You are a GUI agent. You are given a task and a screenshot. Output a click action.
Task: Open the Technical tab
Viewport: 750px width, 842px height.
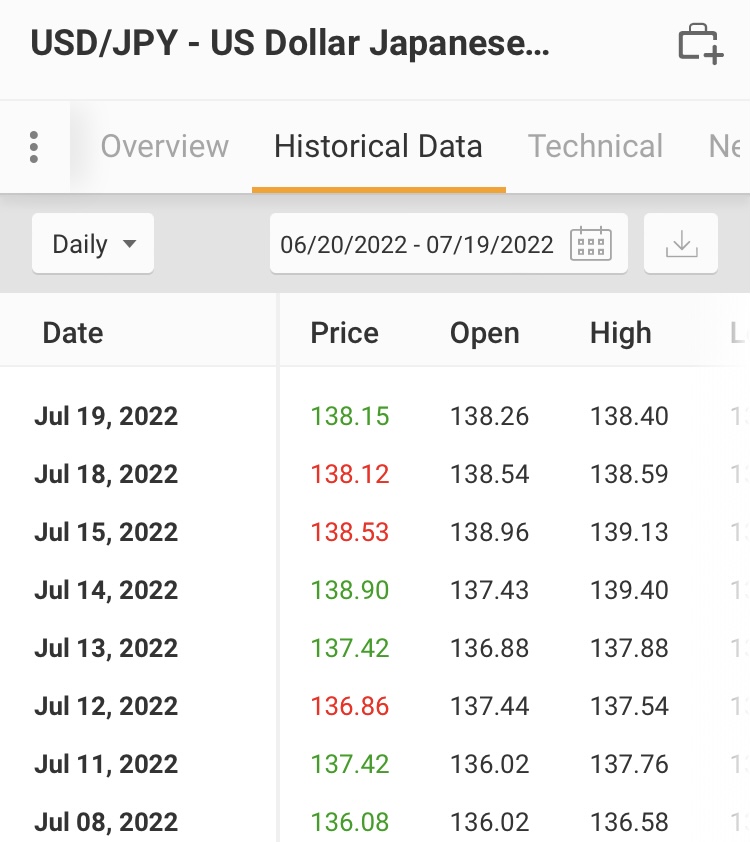point(595,146)
